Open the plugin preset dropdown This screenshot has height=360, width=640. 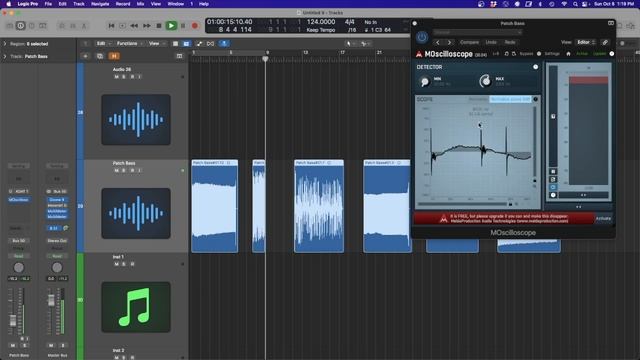pyautogui.click(x=478, y=32)
